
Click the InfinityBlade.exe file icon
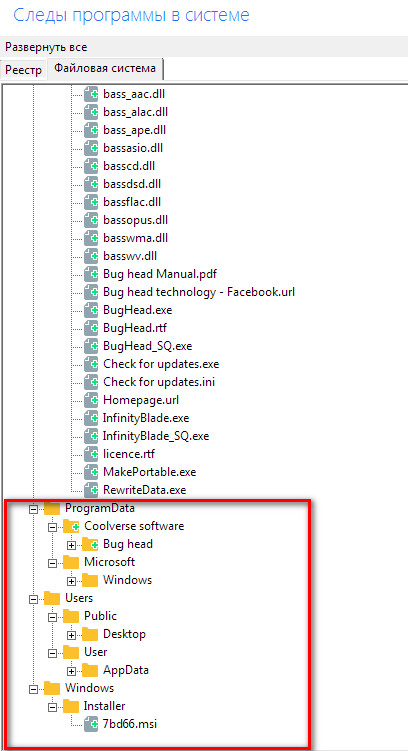(x=91, y=418)
